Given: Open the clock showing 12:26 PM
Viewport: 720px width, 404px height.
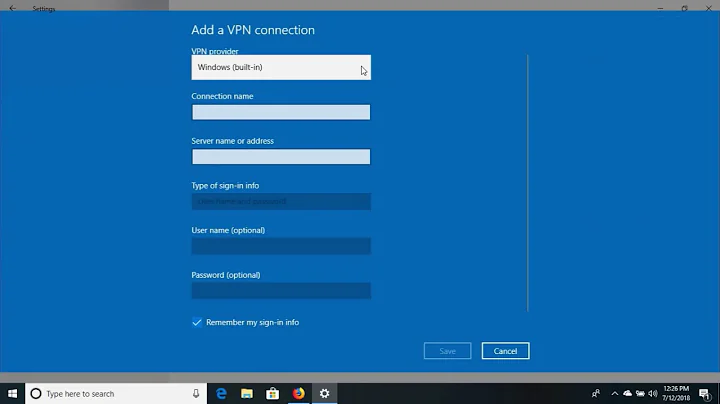Looking at the screenshot, I should (676, 393).
